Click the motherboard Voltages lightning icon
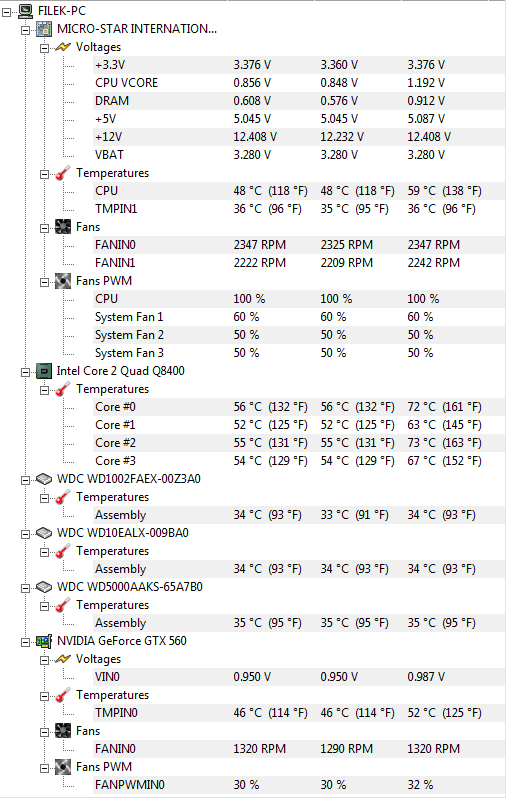Viewport: 506px width, 798px height. click(63, 47)
